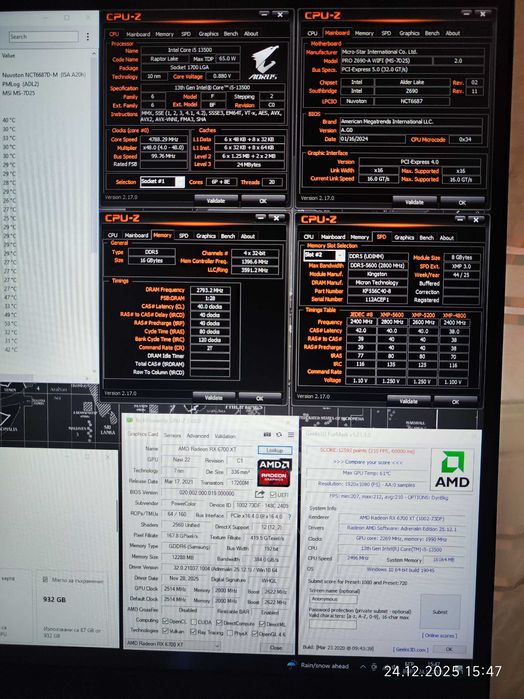This screenshot has width=524, height=699.
Task: Open the AMD Radeon RX 6700 XT card dropdown
Action: coord(173,644)
